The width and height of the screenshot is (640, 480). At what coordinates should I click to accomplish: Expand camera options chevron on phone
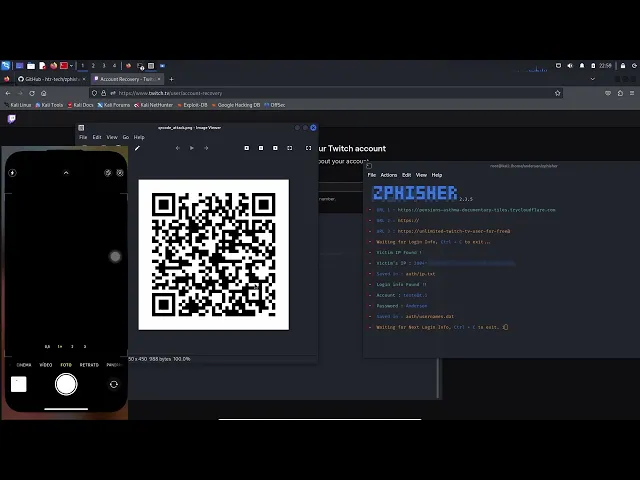66,173
